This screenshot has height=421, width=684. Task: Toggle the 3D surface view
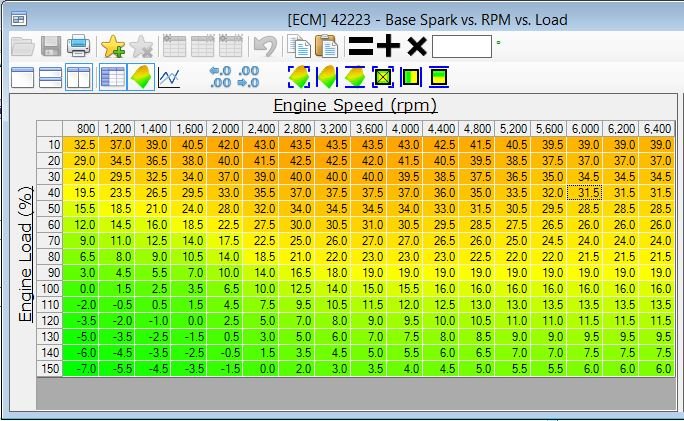[141, 78]
